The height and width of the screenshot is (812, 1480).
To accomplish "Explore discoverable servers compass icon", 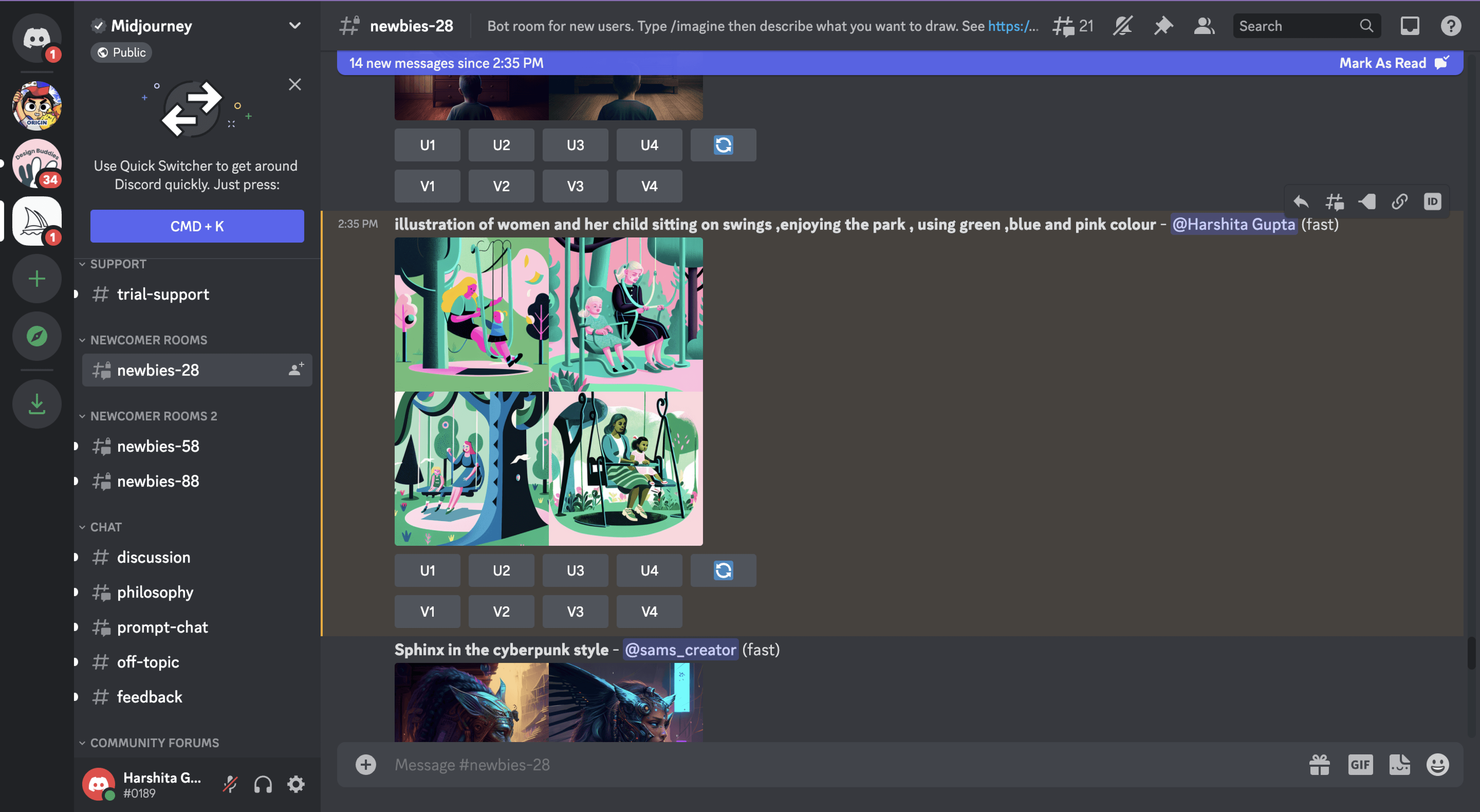I will click(x=37, y=336).
